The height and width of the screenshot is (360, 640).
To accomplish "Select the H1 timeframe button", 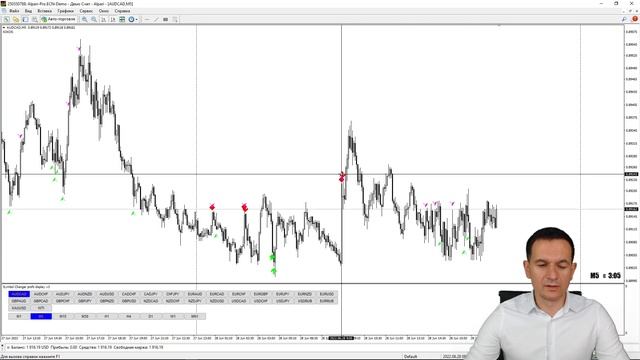I will (107, 316).
